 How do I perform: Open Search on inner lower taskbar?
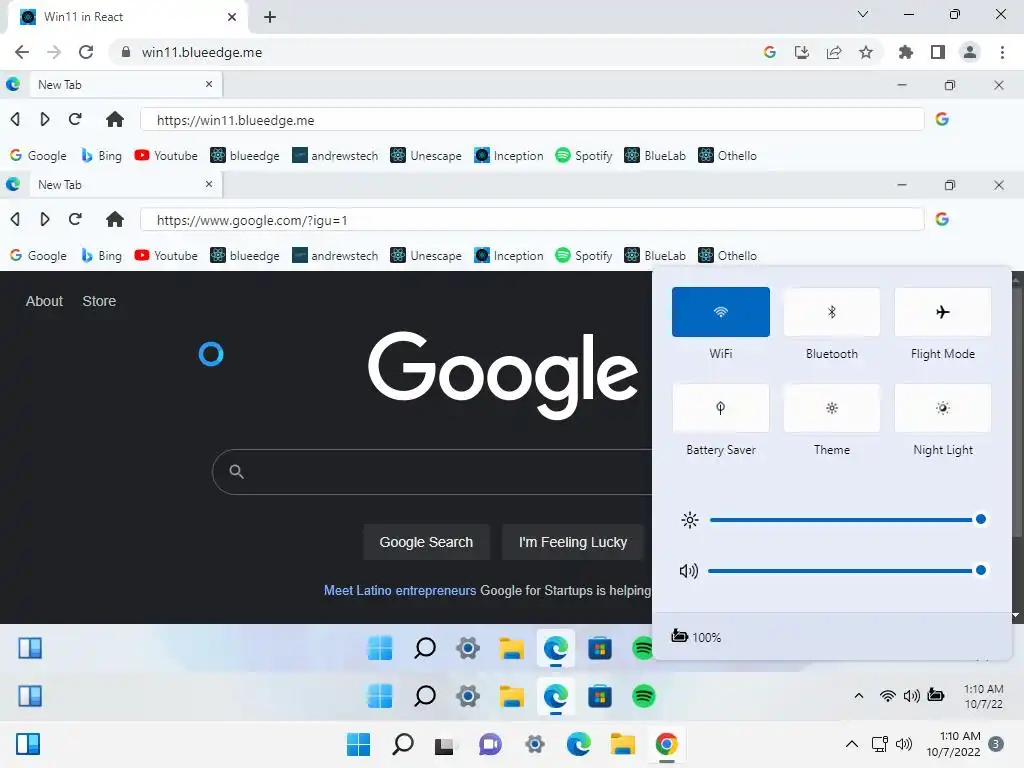[424, 696]
